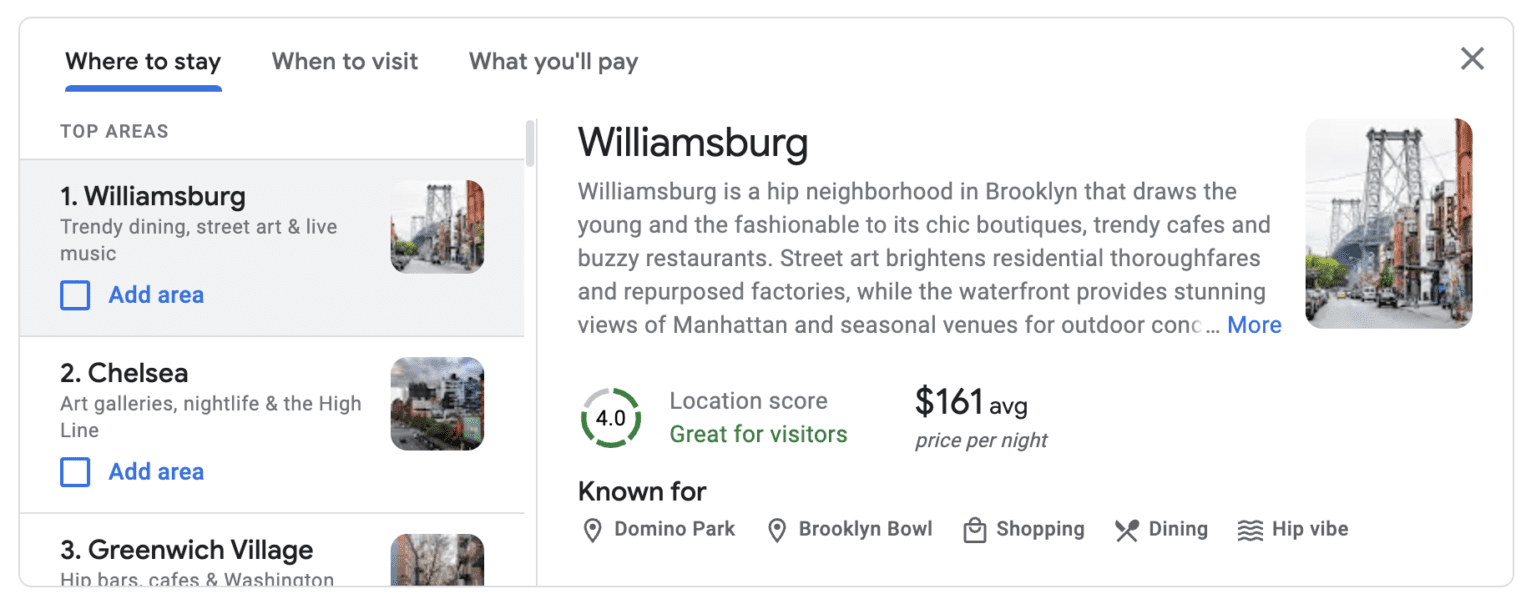Select the Domino Park location pin icon
The width and height of the screenshot is (1536, 614).
(x=592, y=529)
